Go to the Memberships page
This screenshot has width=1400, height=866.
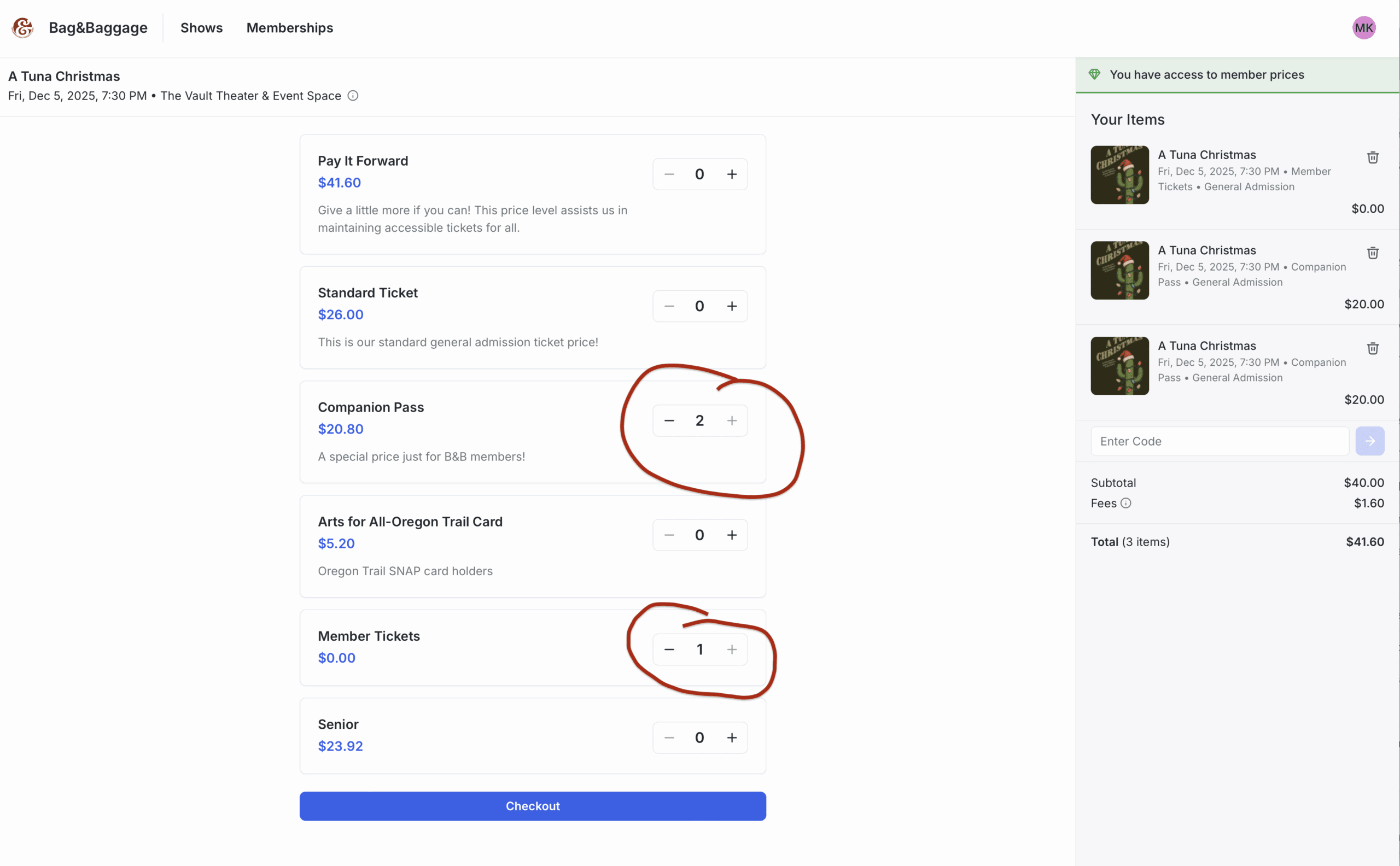click(289, 27)
